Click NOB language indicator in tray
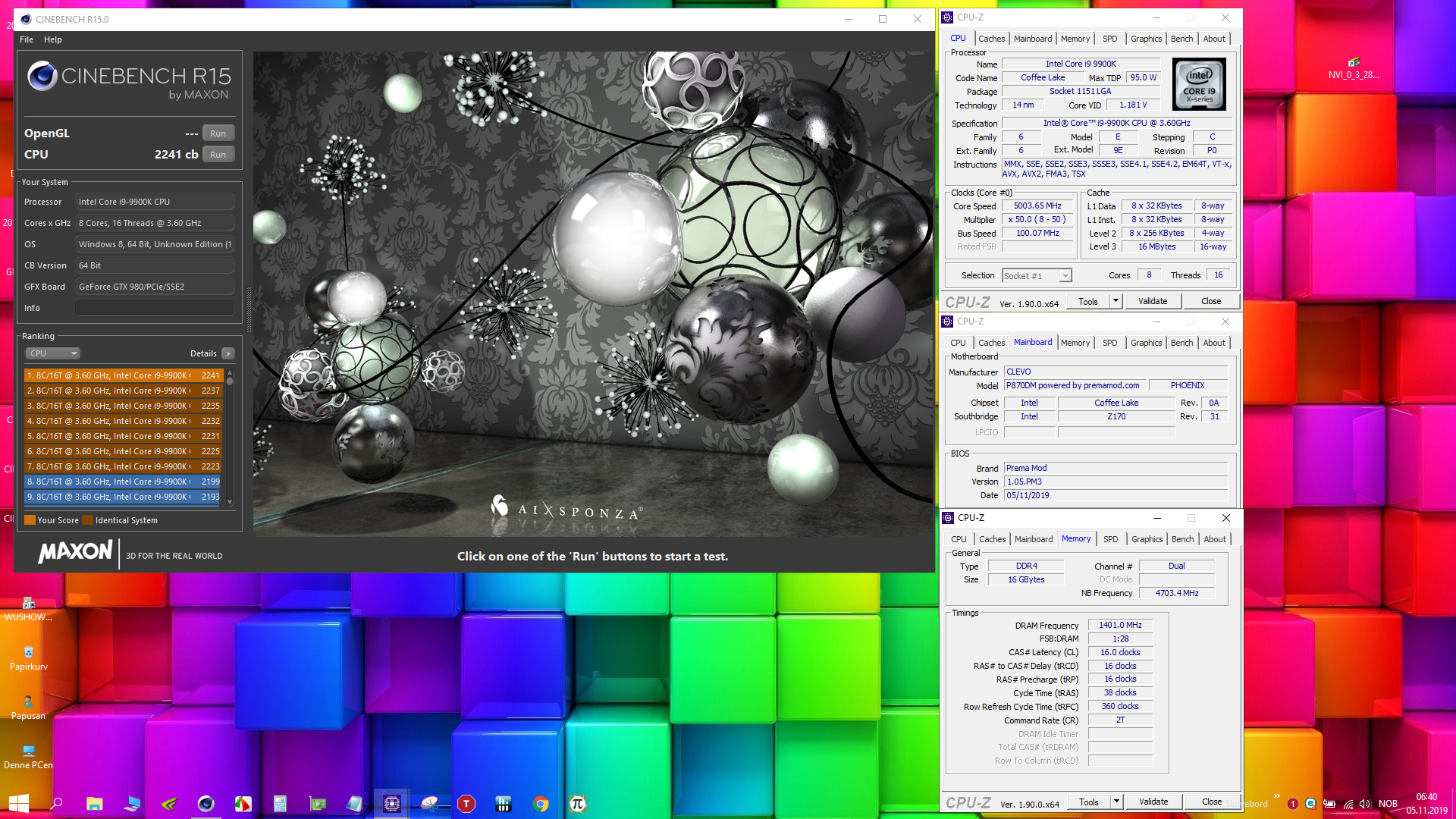 click(1388, 804)
